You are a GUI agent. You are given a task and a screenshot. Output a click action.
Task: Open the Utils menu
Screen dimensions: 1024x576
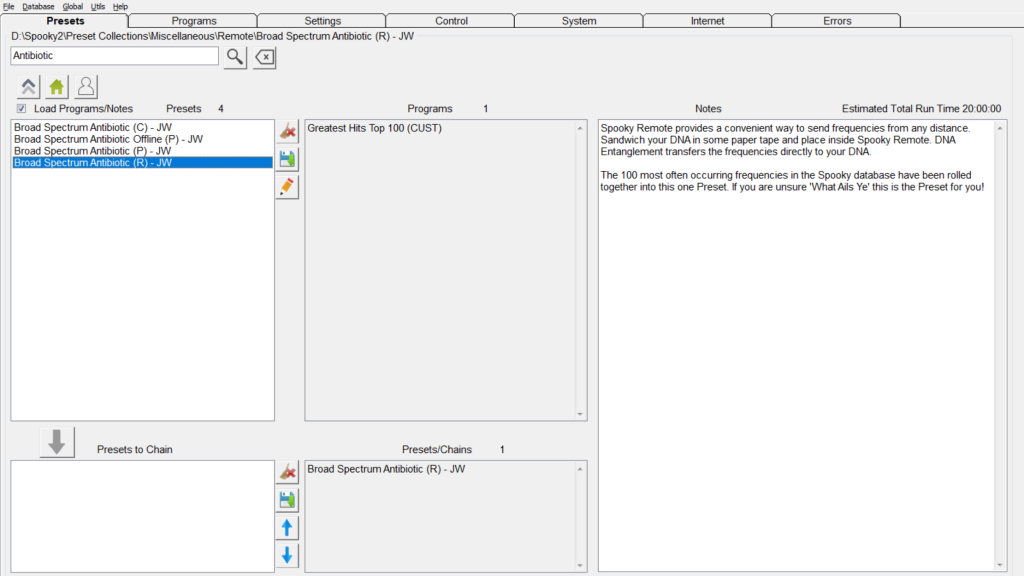click(98, 6)
